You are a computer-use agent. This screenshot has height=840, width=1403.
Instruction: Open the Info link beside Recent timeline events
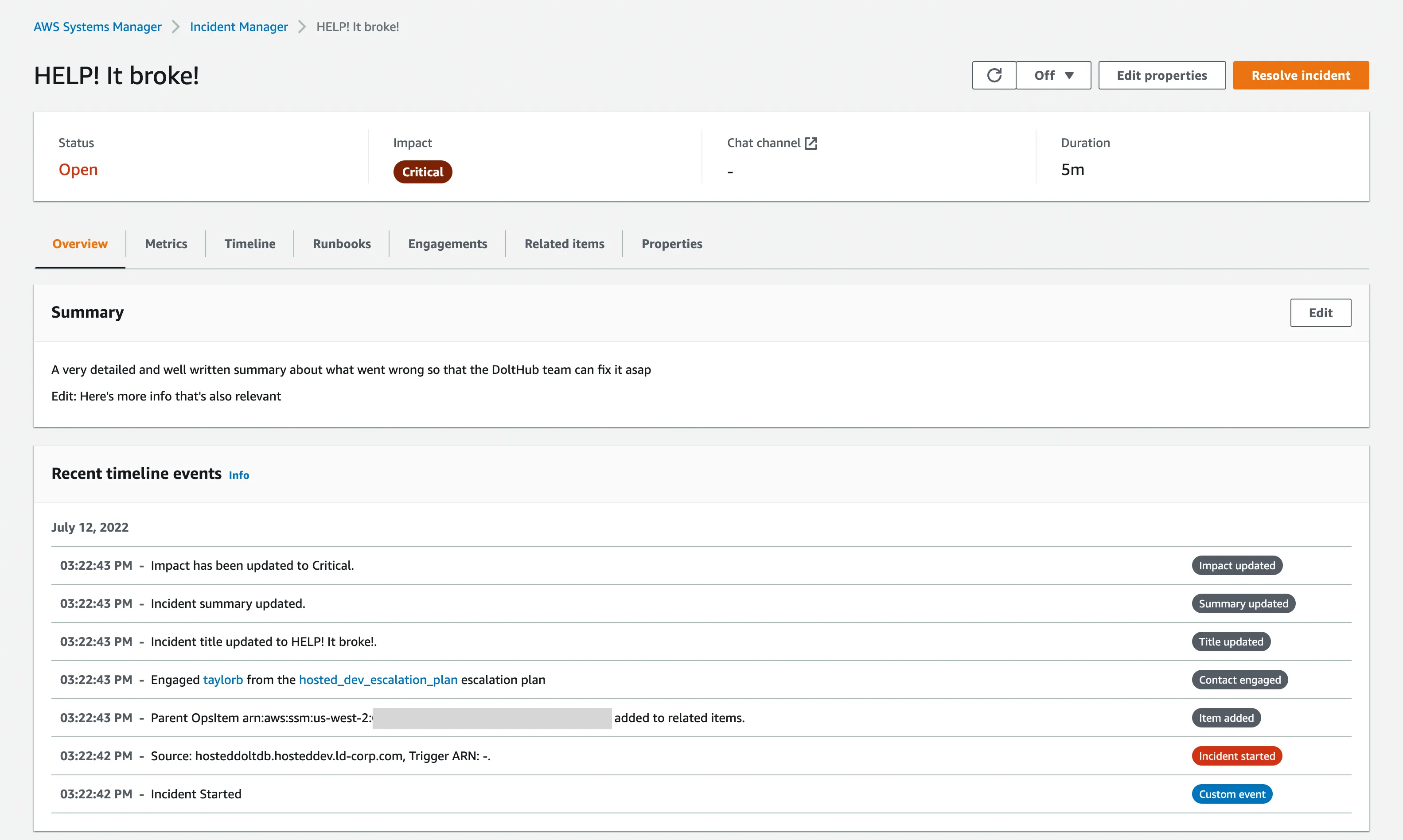point(238,475)
